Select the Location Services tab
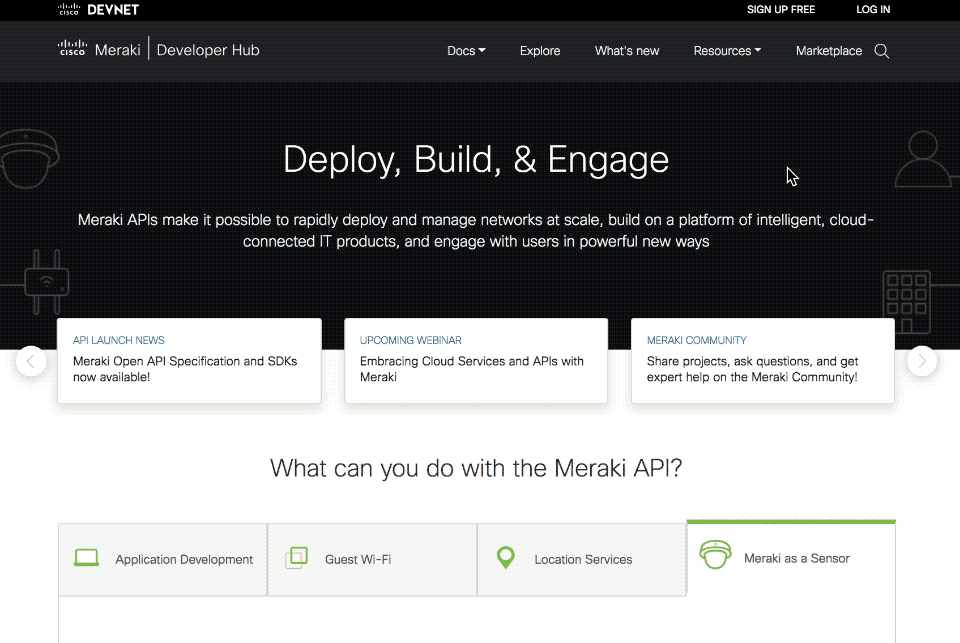The height and width of the screenshot is (643, 960). tap(582, 559)
